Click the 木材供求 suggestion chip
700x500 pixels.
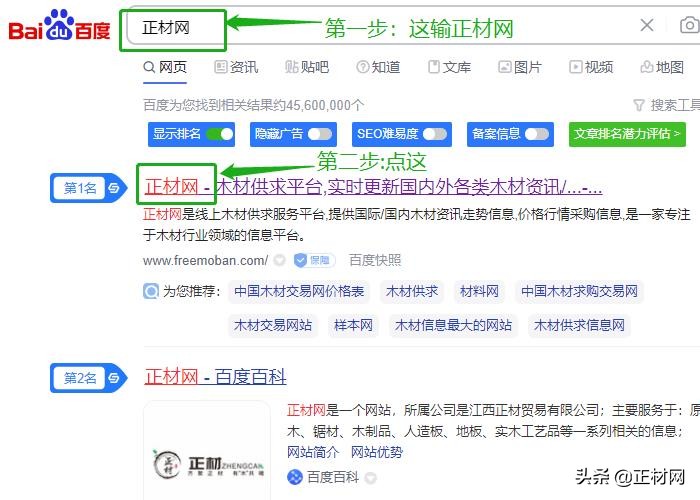coord(412,292)
